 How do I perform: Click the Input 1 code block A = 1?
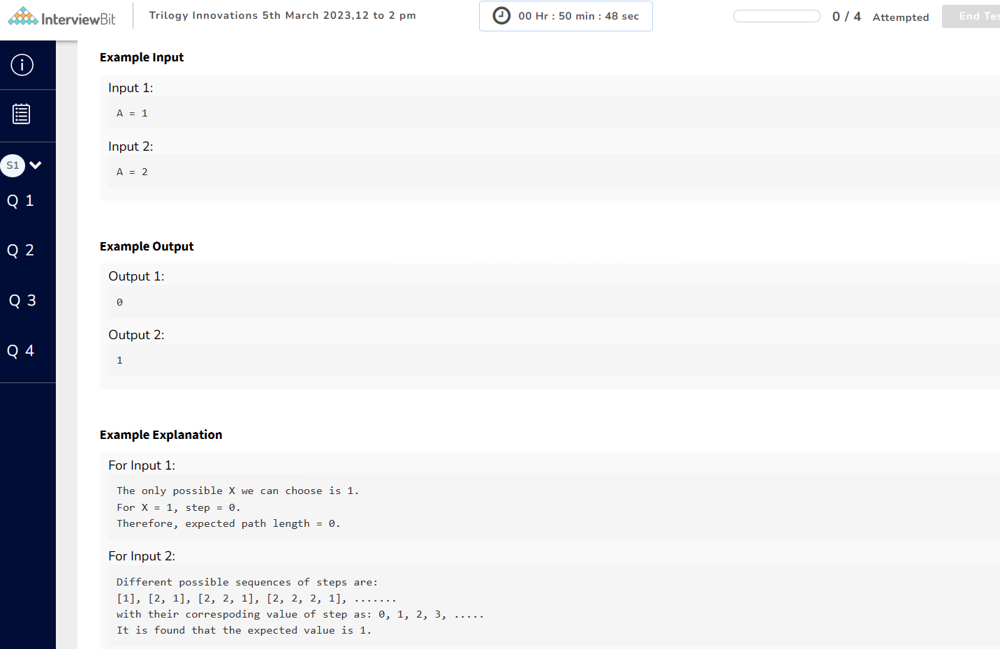click(550, 113)
